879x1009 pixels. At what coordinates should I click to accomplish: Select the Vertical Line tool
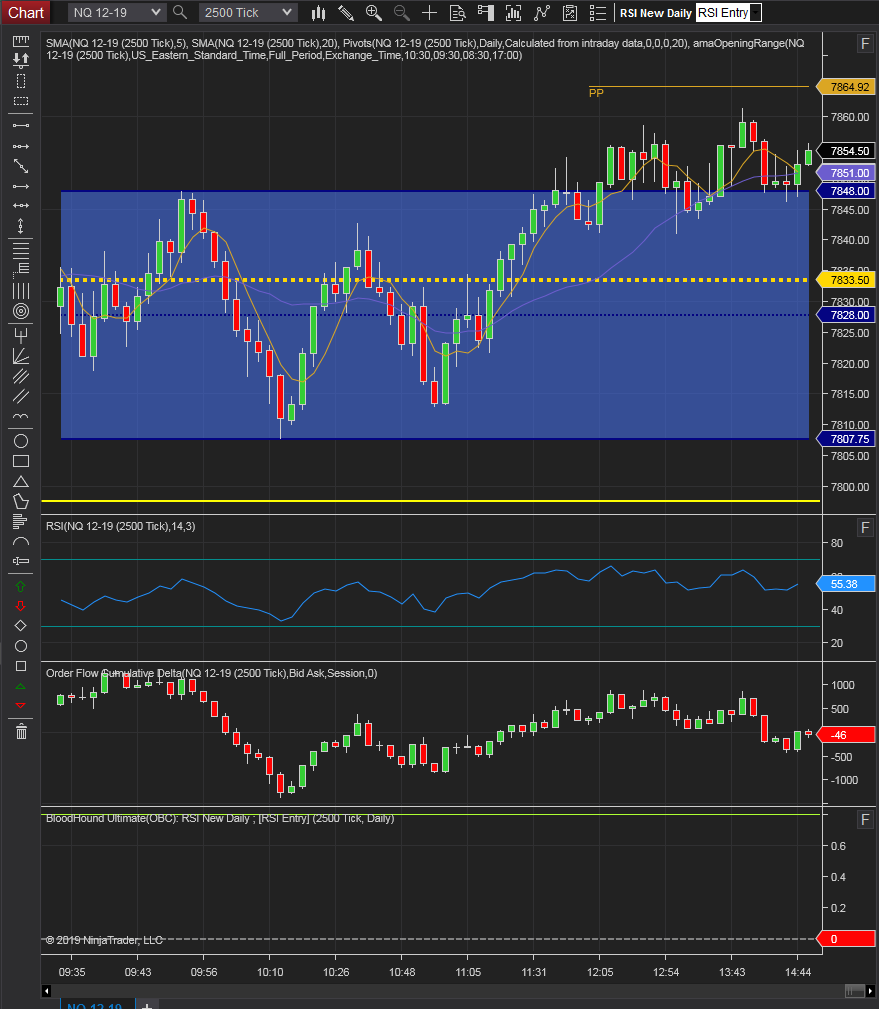(21, 226)
